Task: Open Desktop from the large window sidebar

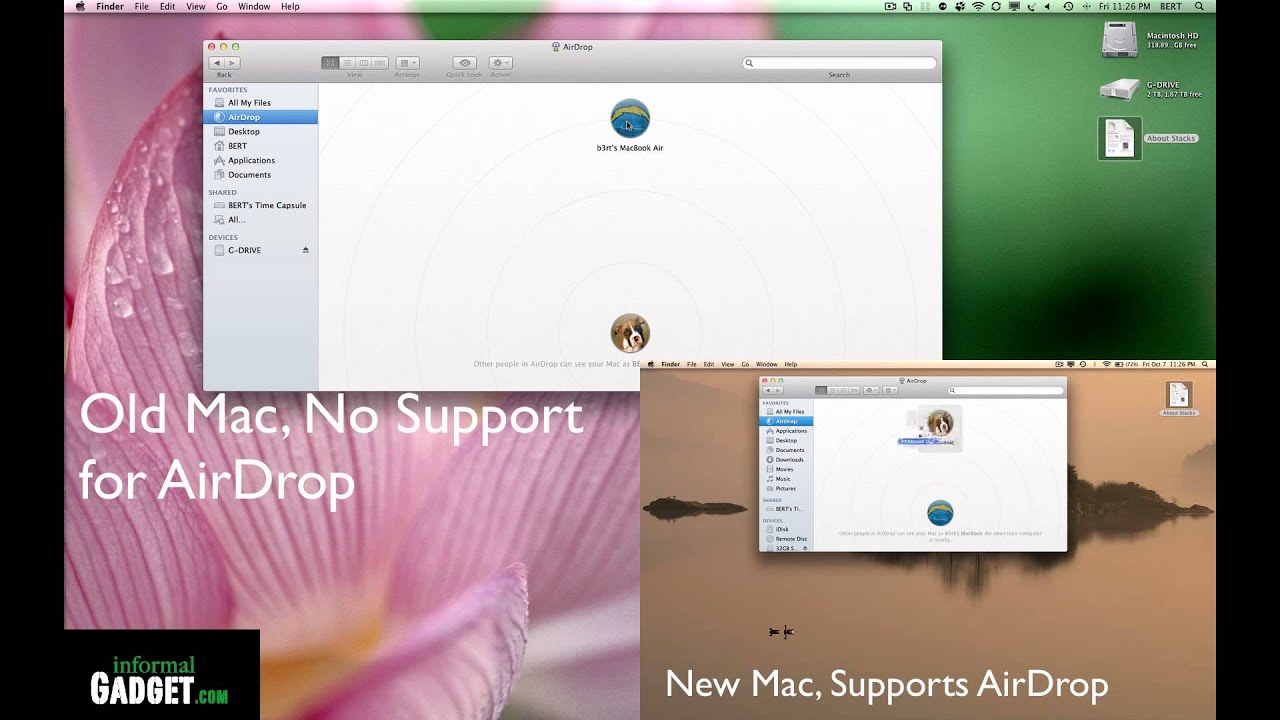Action: (260, 131)
